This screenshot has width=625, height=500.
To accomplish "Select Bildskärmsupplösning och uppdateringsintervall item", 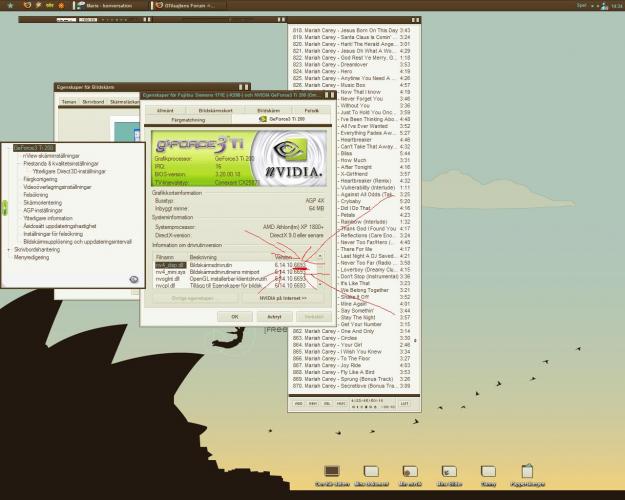I will (x=77, y=242).
